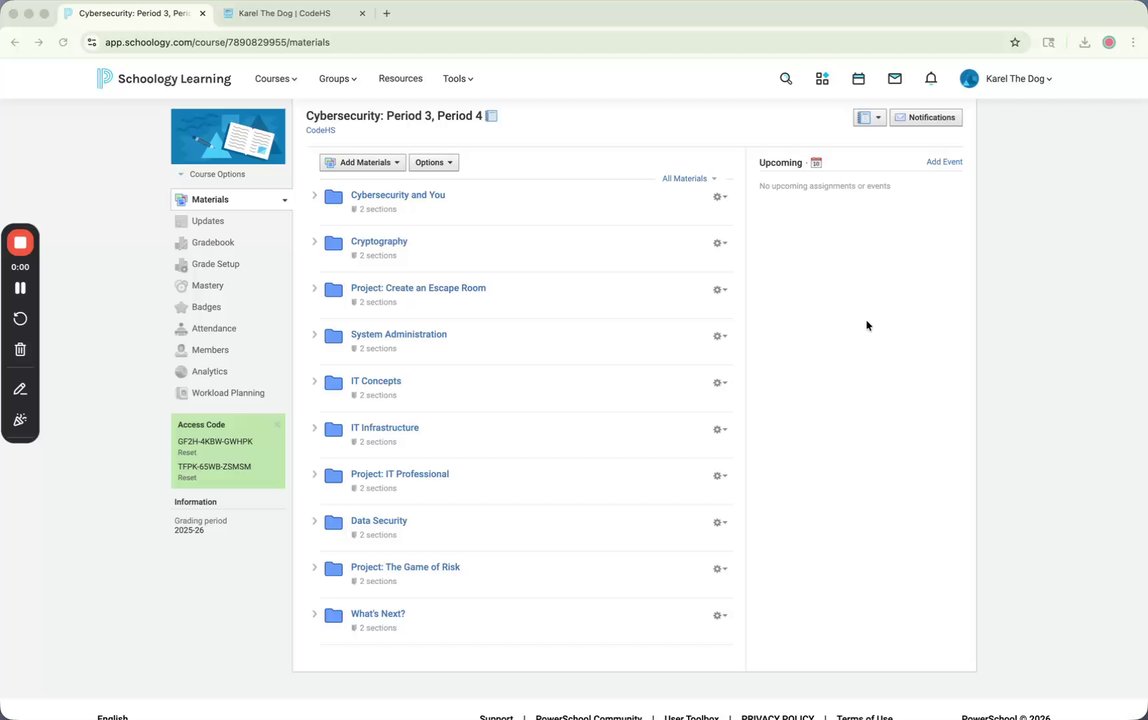The height and width of the screenshot is (720, 1148).
Task: Click the Upcoming calendar icon
Action: [816, 162]
